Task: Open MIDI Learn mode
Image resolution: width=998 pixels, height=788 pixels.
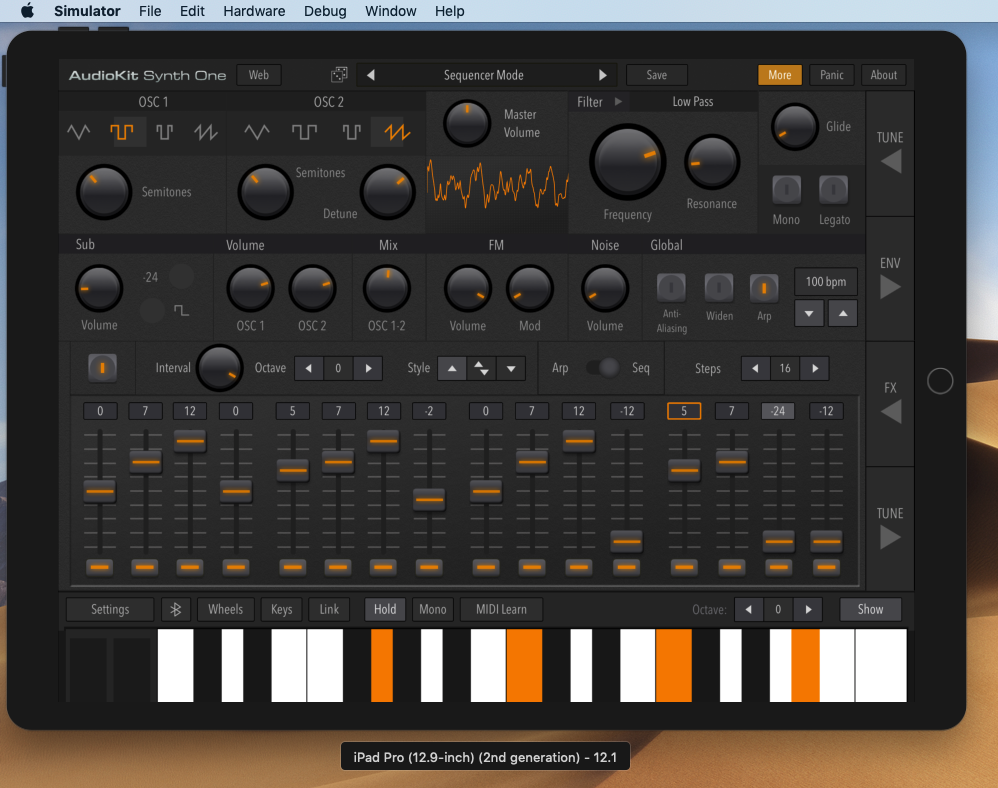Action: (501, 609)
